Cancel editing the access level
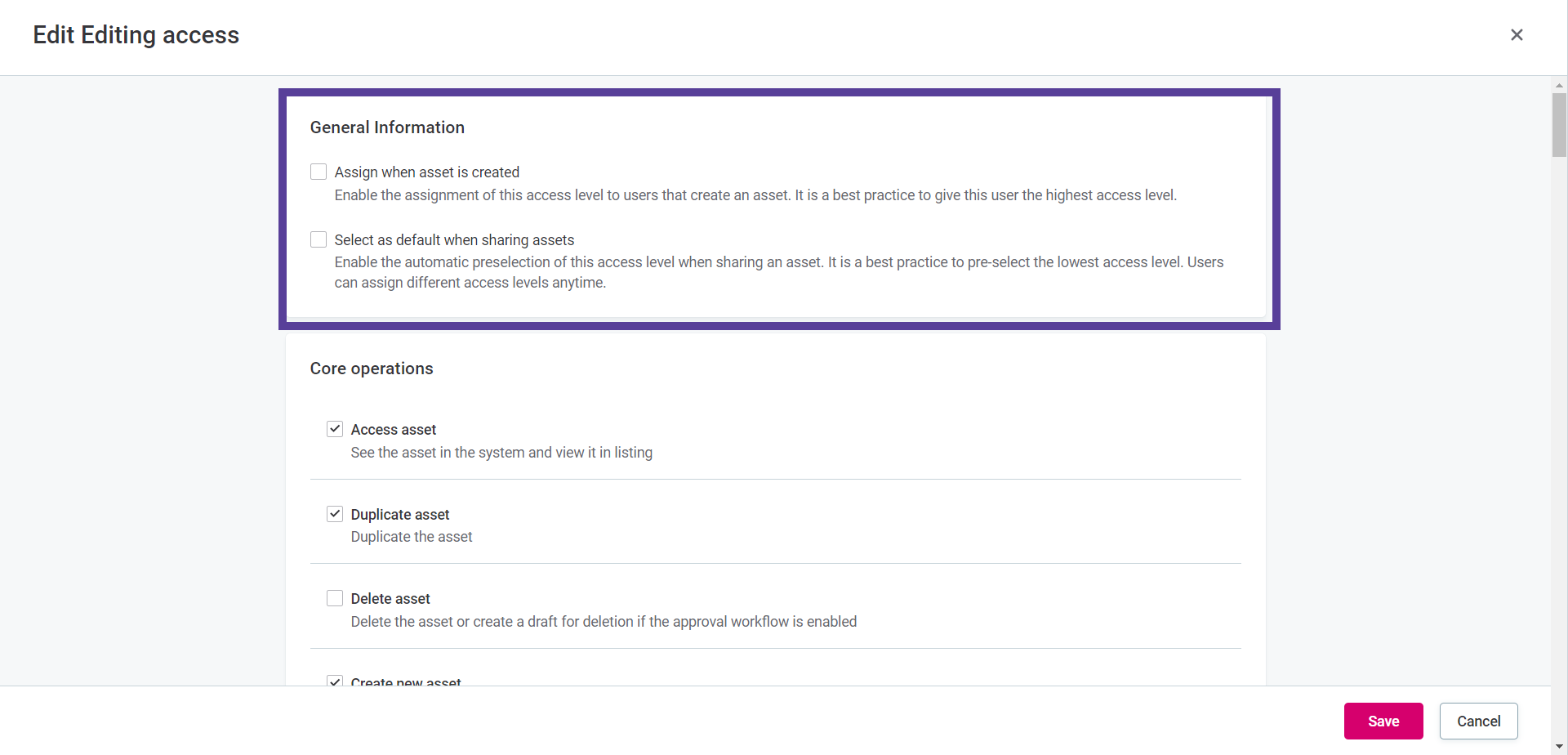Viewport: 1568px width, 755px height. coord(1478,721)
